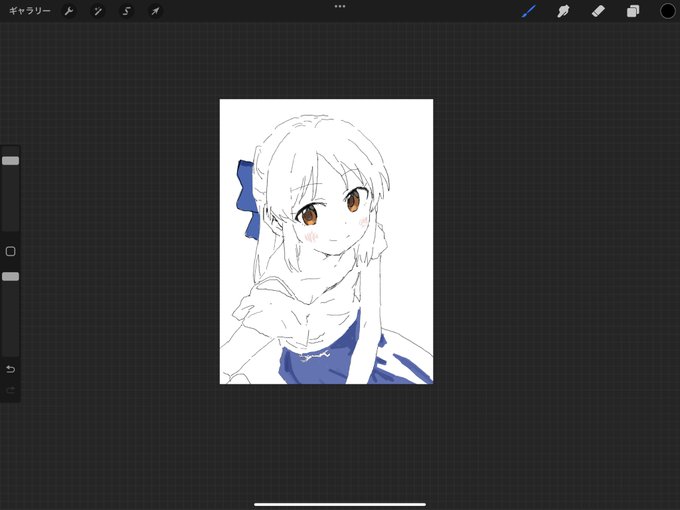Tap the home indicator bar
Screen dimensions: 680x510
tap(340, 504)
